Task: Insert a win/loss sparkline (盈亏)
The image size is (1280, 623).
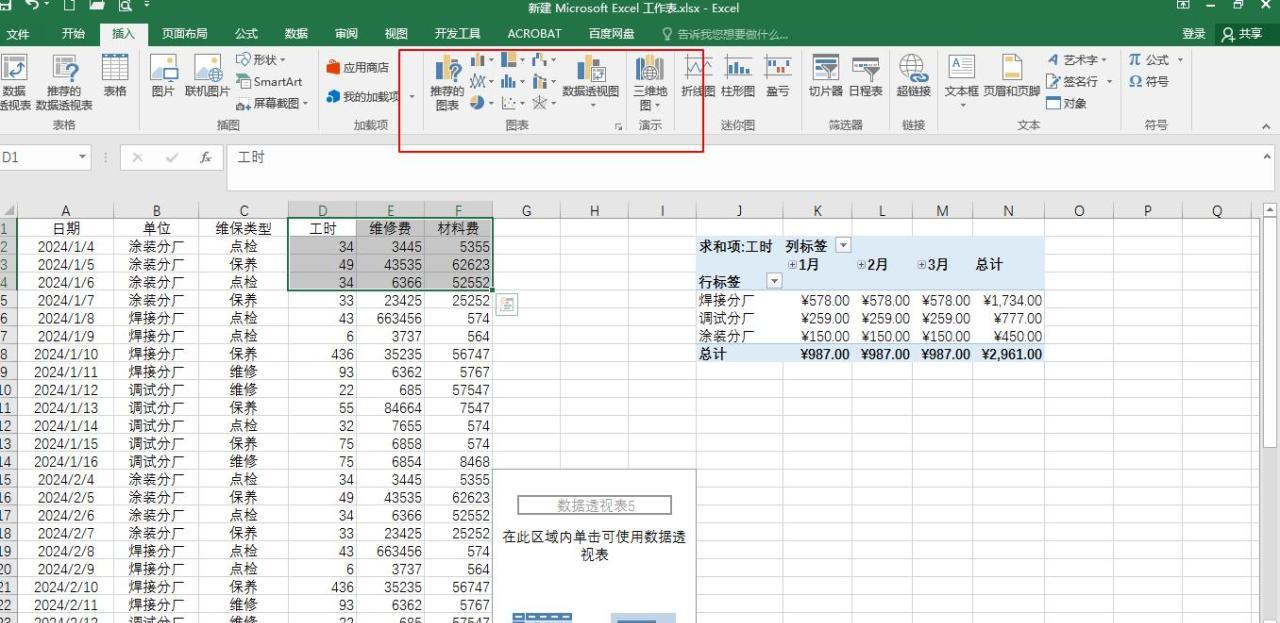Action: click(x=777, y=76)
